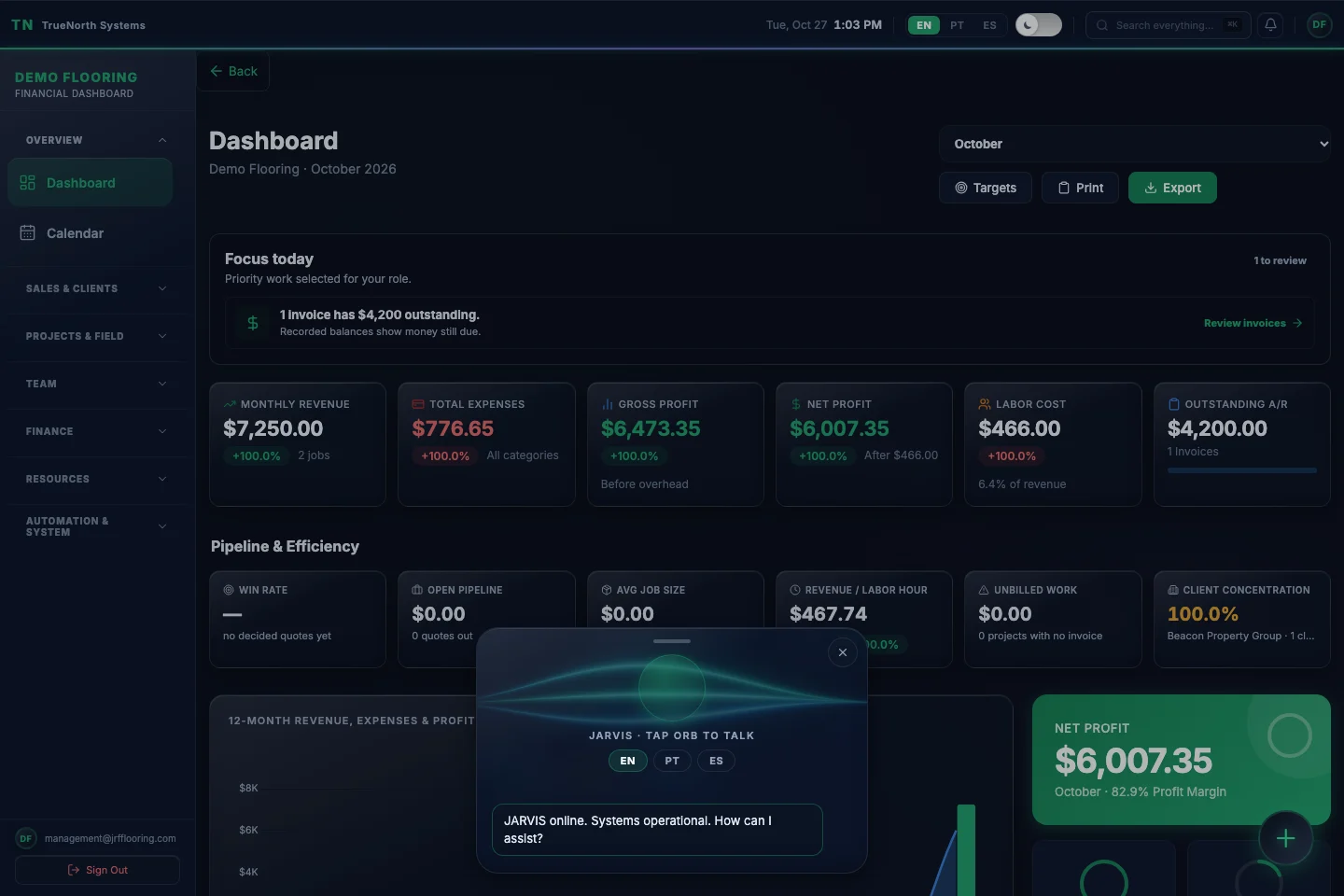The width and height of the screenshot is (1344, 896).
Task: Sign Out of the account
Action: point(98,870)
